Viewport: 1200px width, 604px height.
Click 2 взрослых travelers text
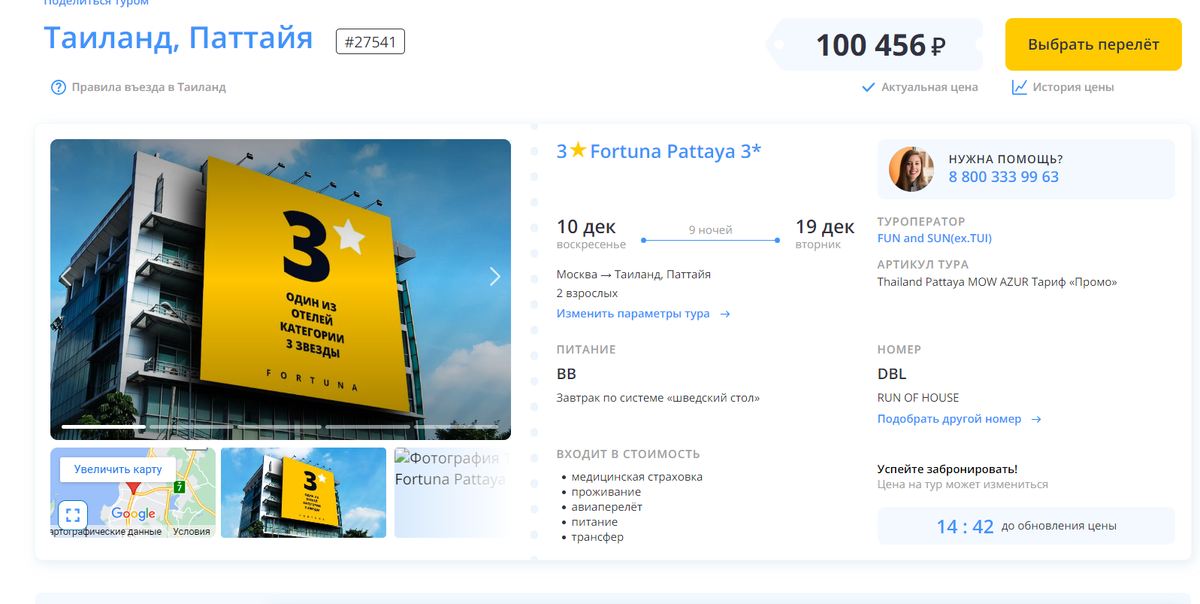click(587, 294)
